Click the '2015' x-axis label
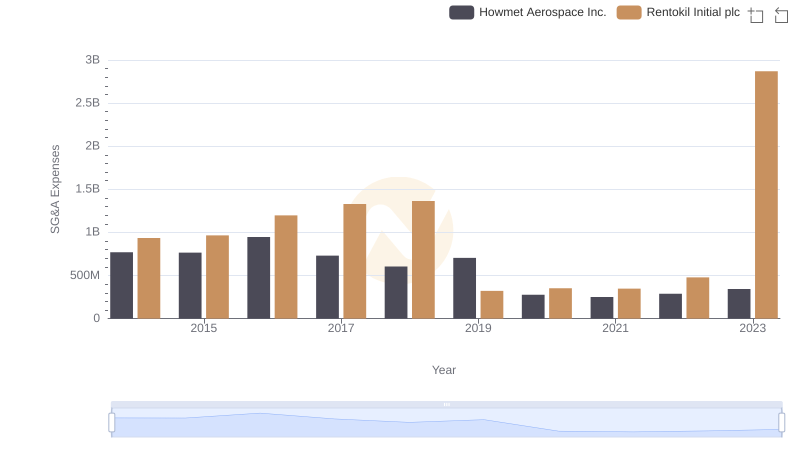The height and width of the screenshot is (461, 800). [x=204, y=328]
